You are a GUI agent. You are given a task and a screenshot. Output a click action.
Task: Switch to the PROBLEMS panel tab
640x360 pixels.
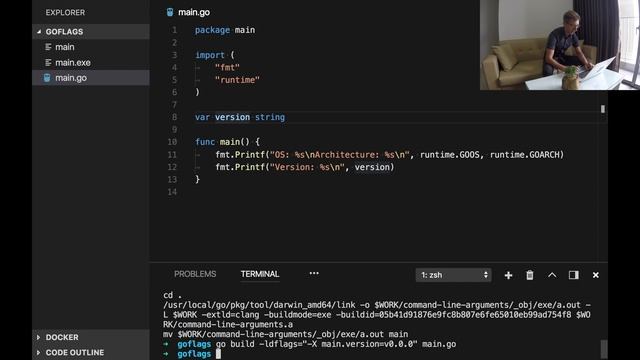195,274
